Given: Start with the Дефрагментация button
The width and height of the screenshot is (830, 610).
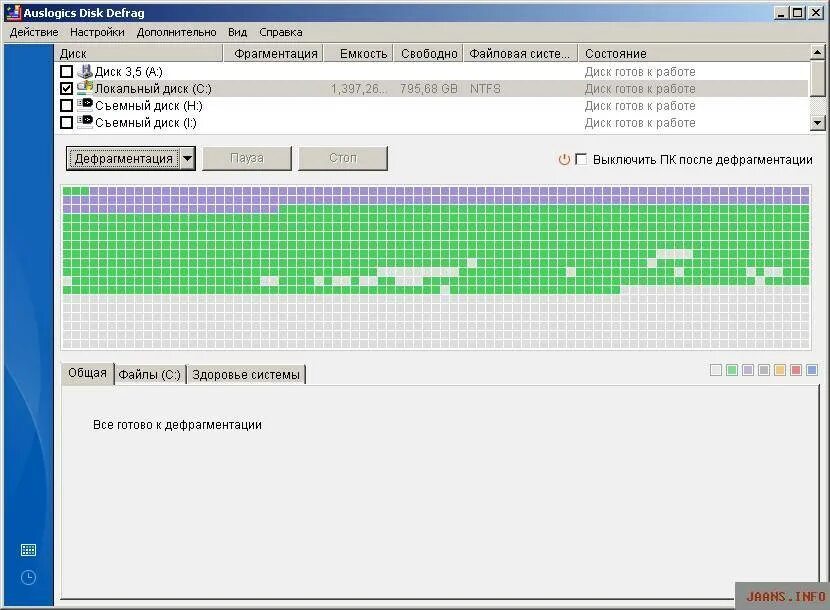Looking at the screenshot, I should (123, 158).
